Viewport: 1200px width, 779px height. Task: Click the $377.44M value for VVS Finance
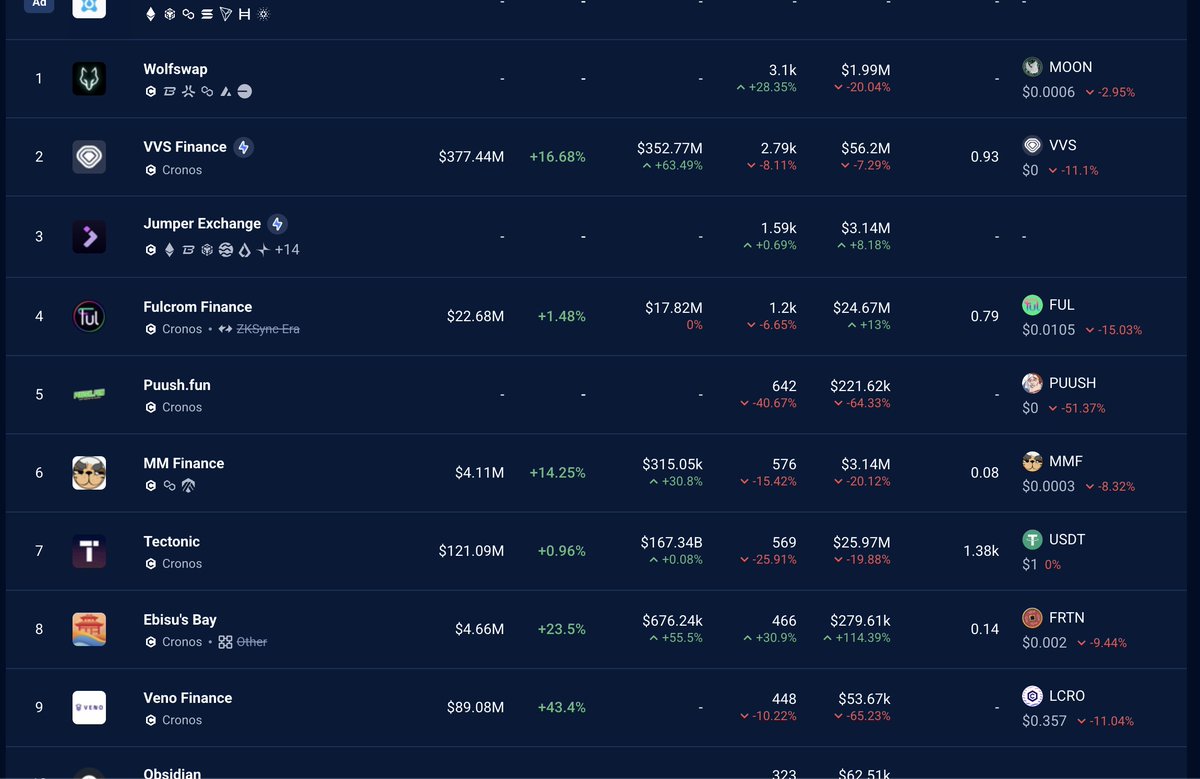(x=471, y=157)
